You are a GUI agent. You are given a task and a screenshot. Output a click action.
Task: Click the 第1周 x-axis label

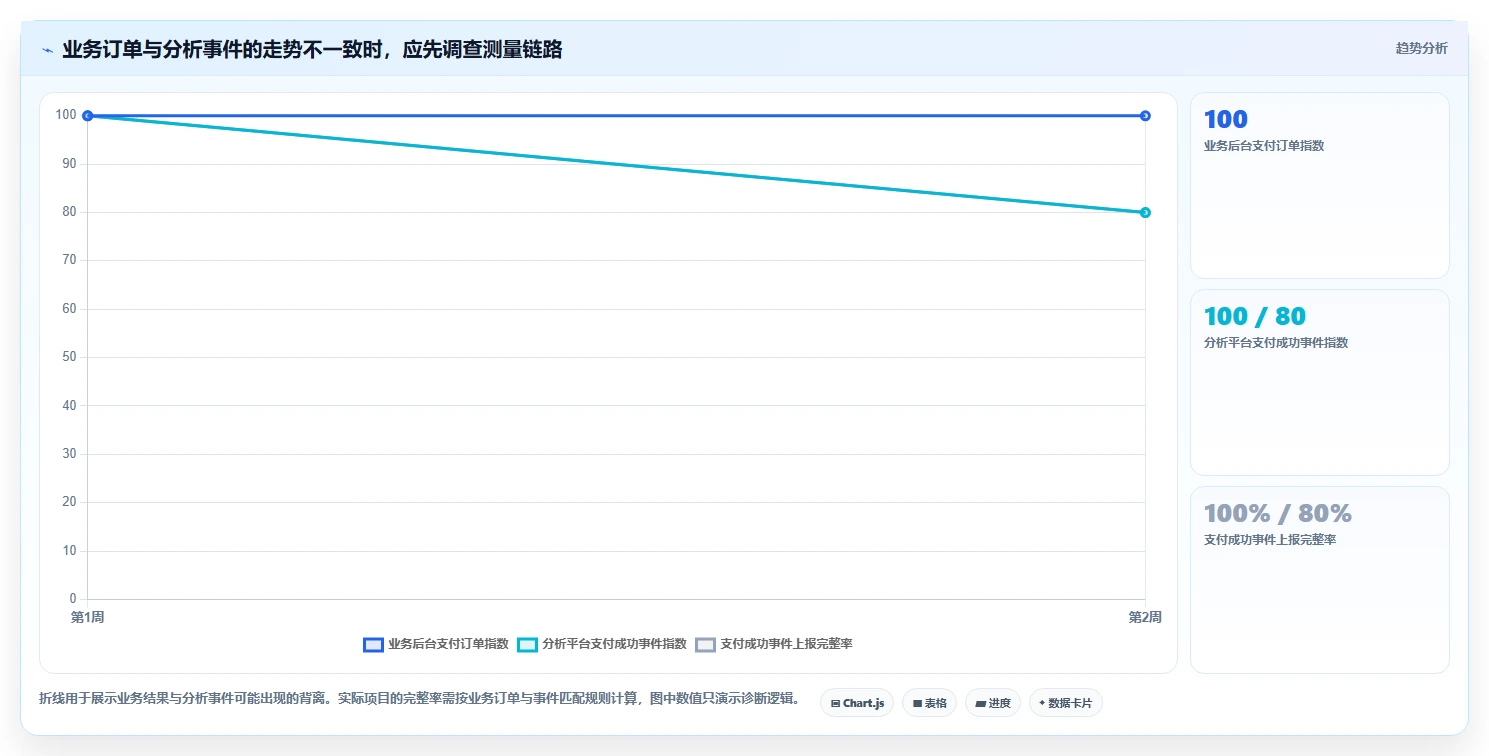[87, 617]
